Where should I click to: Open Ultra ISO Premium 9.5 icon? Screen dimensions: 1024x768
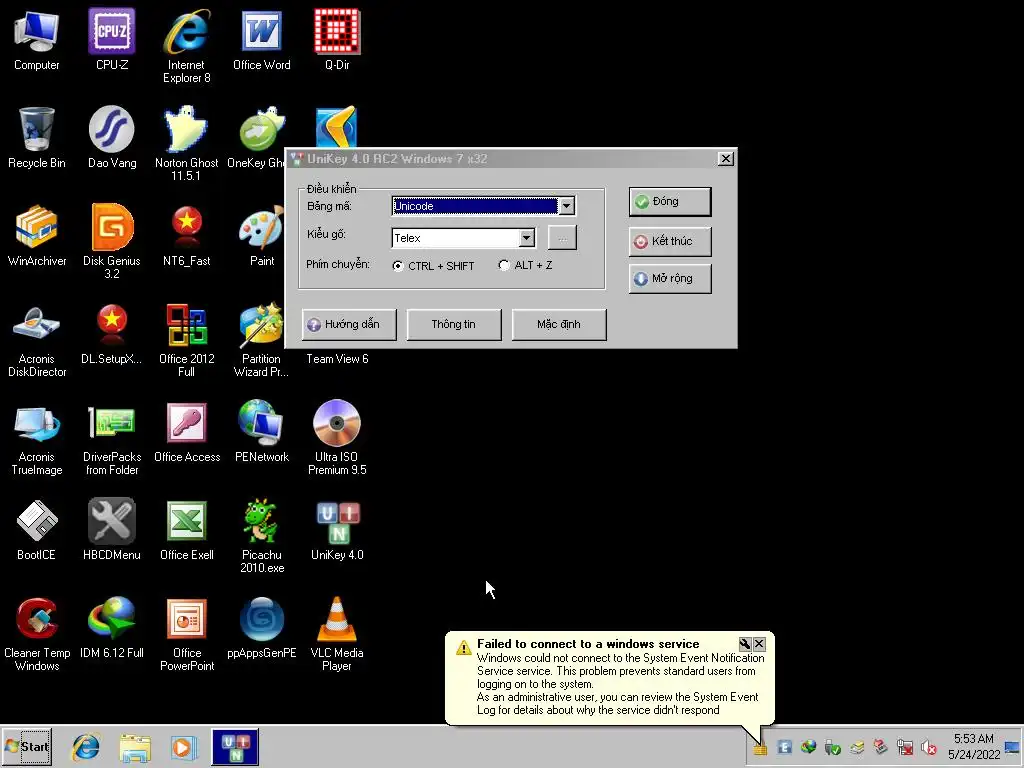tap(337, 438)
